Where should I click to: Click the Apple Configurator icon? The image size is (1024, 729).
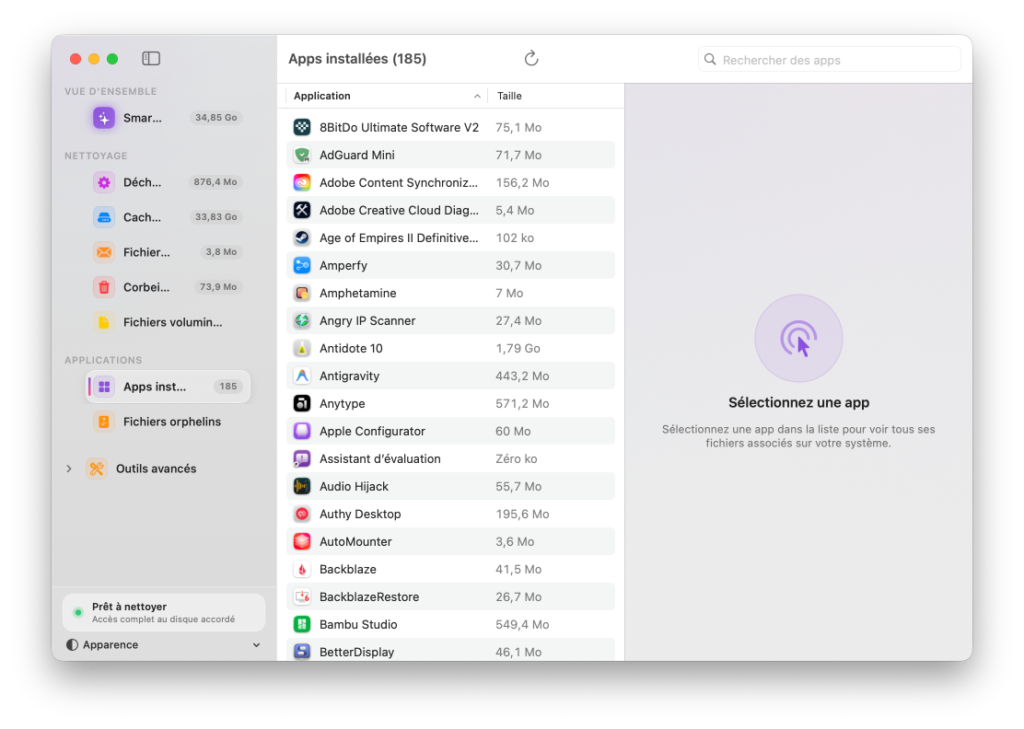click(302, 431)
